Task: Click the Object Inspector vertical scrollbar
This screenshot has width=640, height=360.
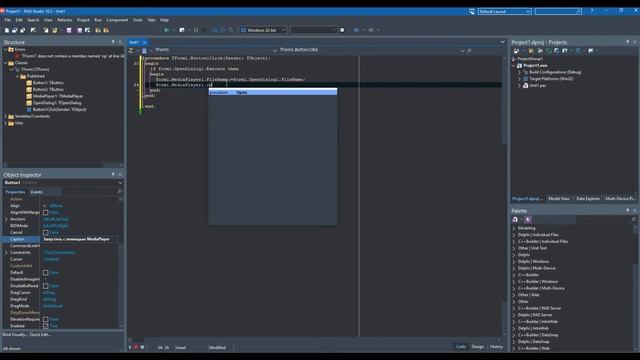Action: click(121, 262)
